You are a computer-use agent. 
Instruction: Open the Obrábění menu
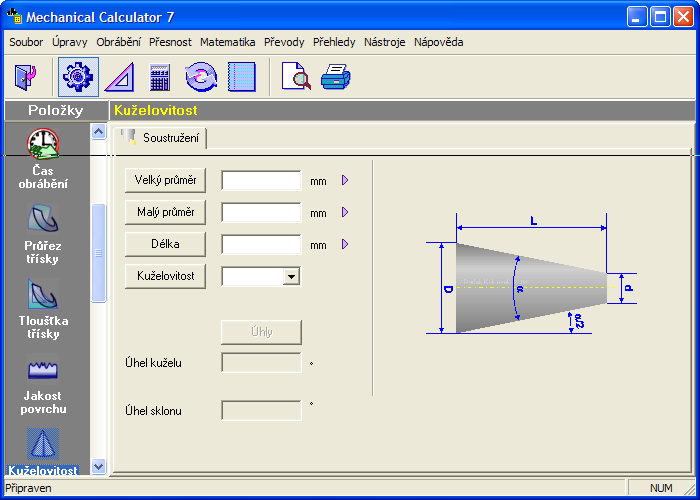118,42
